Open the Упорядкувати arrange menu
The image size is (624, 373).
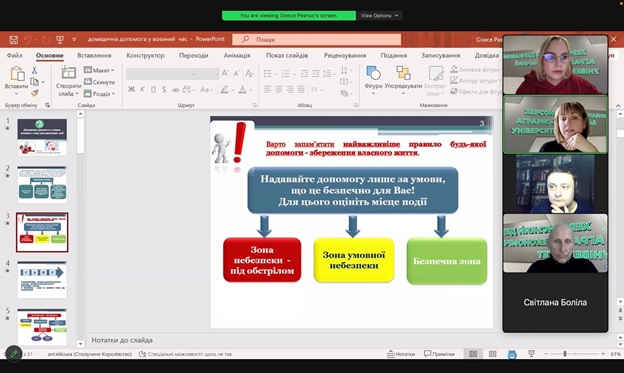point(403,80)
